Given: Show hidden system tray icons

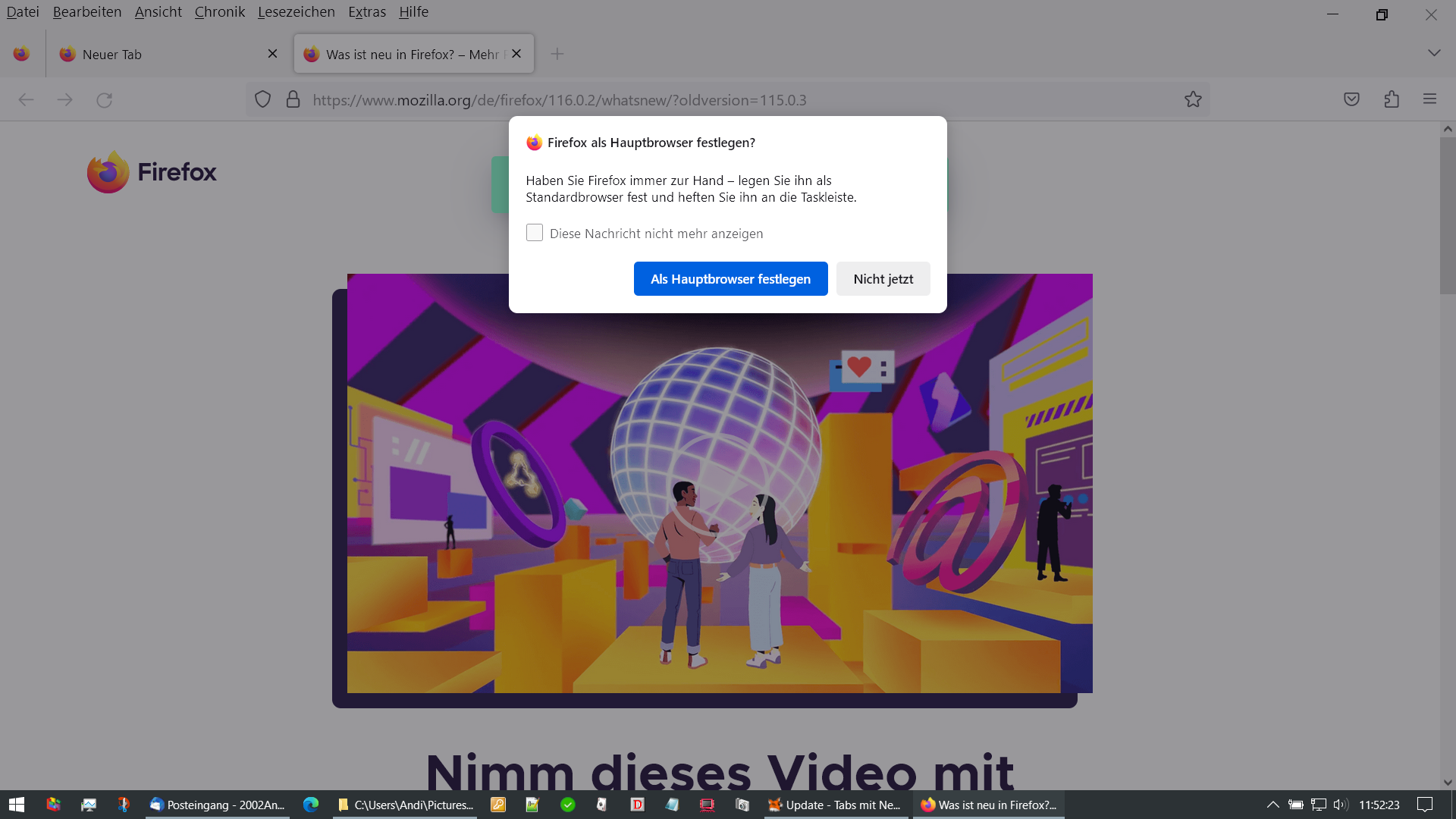Looking at the screenshot, I should click(x=1272, y=805).
